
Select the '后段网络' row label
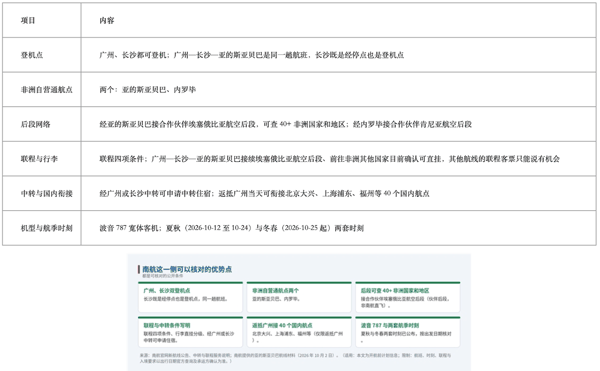[42, 124]
